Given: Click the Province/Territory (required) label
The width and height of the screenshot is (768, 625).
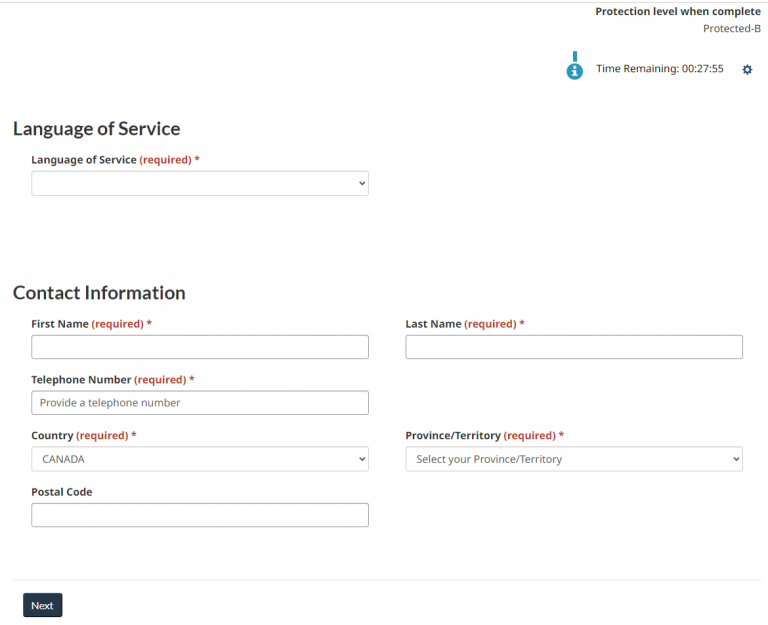Looking at the screenshot, I should coord(484,435).
